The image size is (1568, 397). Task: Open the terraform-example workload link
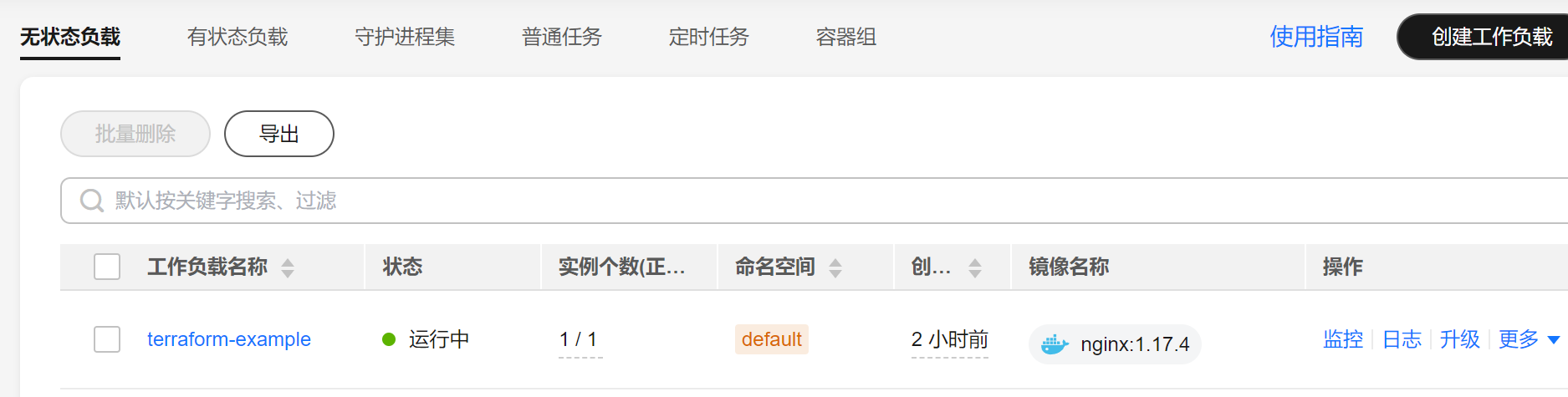[229, 339]
